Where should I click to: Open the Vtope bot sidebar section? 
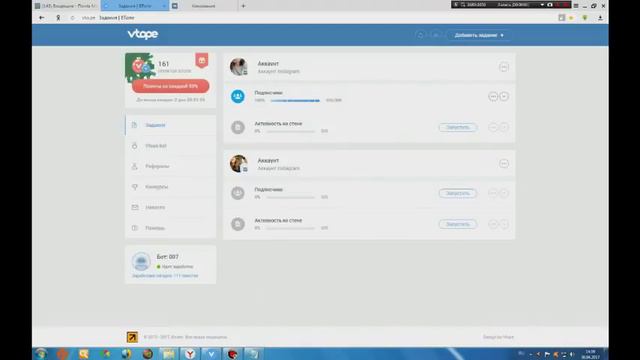point(171,146)
